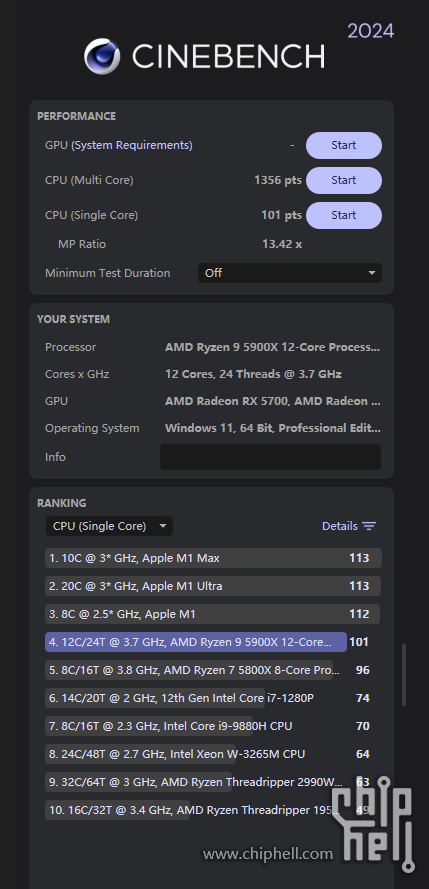Click the Info text input field
This screenshot has height=889, width=429.
(x=270, y=457)
